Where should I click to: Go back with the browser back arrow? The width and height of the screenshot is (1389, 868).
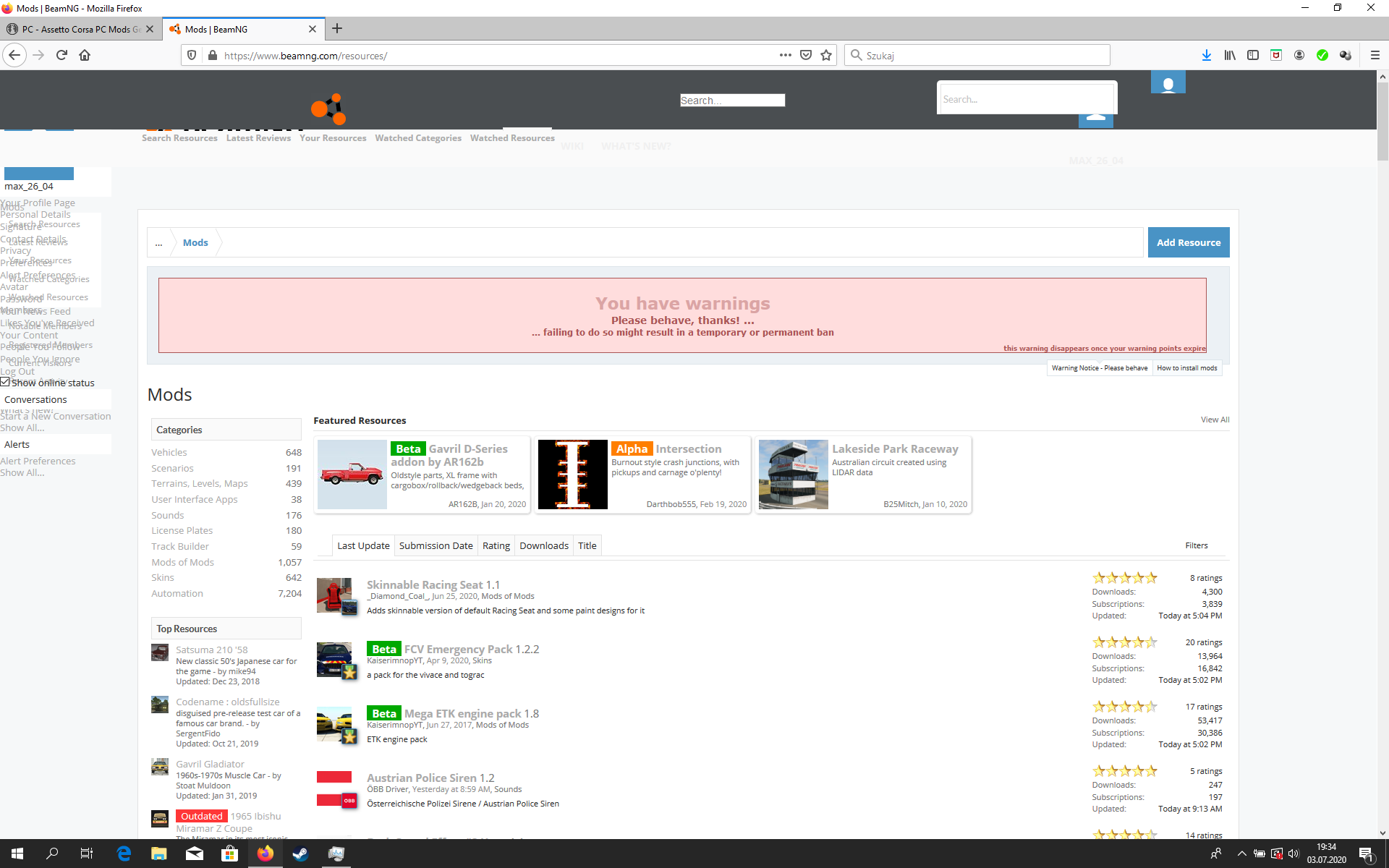tap(14, 55)
